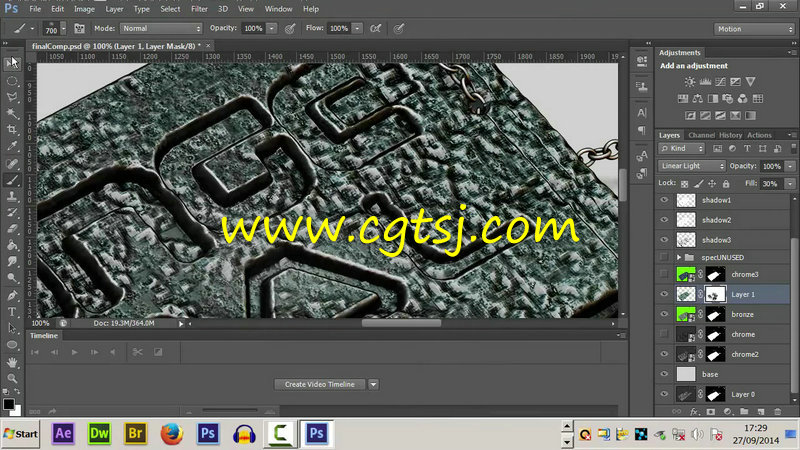Open the Filter menu
Screen dimensions: 800x450
(x=199, y=9)
